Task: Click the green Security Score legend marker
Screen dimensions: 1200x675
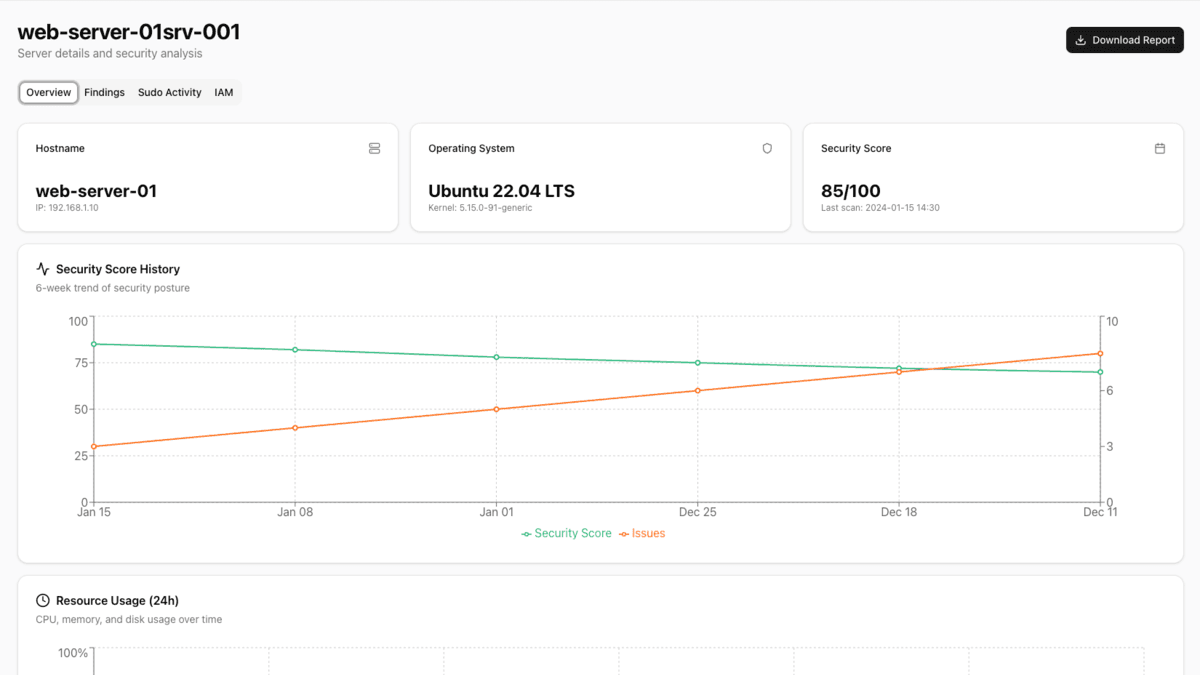Action: point(525,533)
